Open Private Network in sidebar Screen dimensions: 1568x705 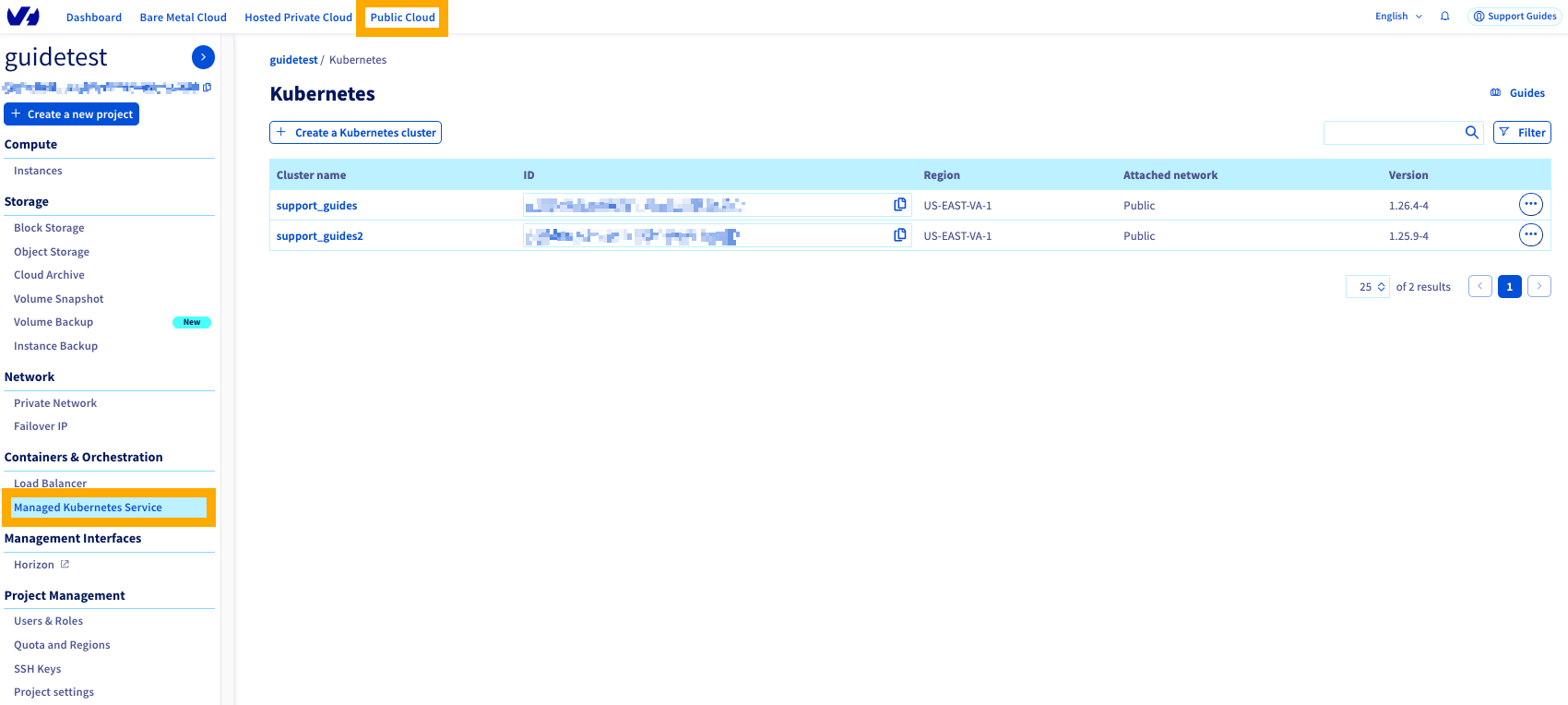pos(55,403)
